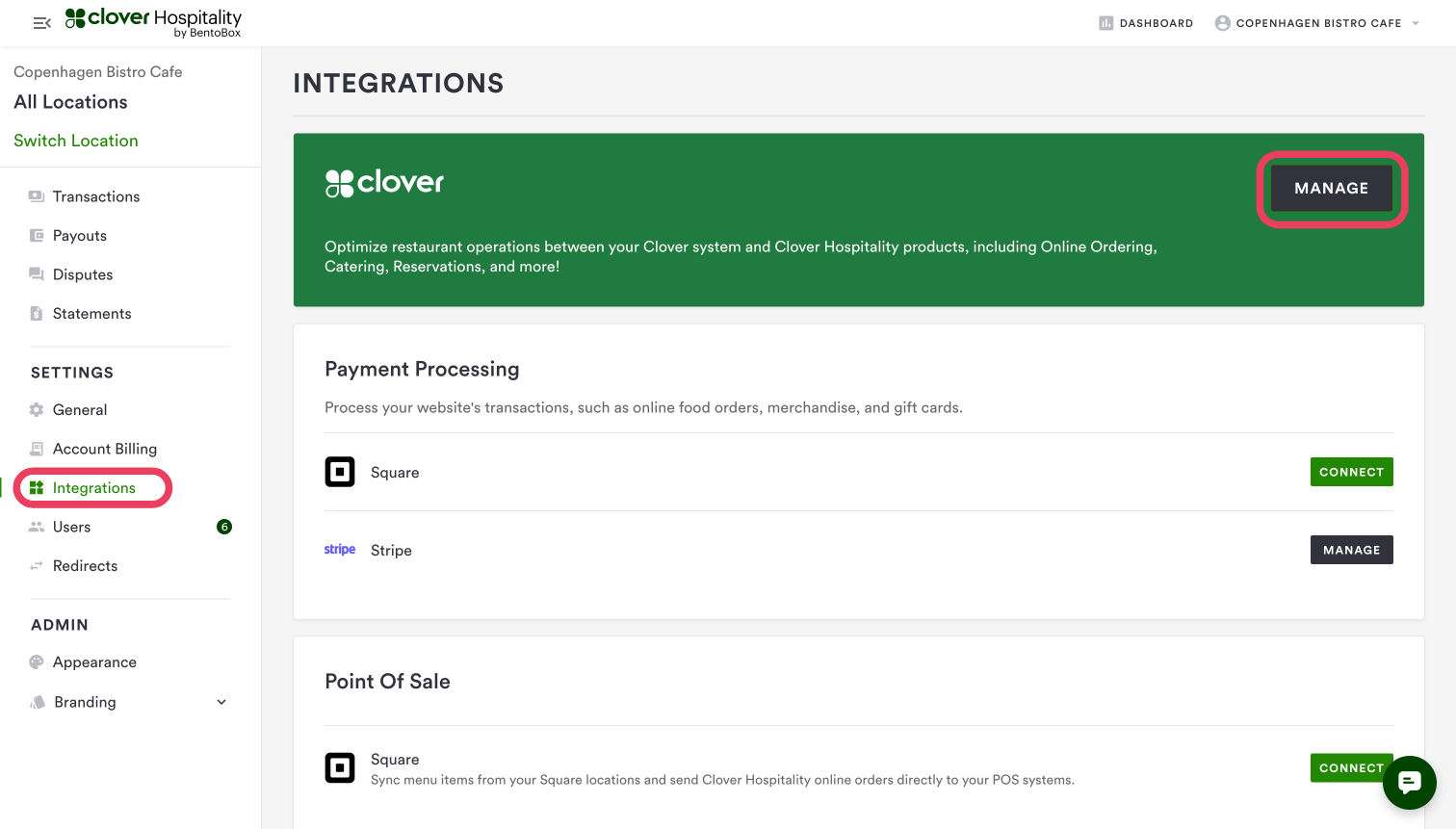
Task: Expand the Branding submenu chevron
Action: point(221,702)
